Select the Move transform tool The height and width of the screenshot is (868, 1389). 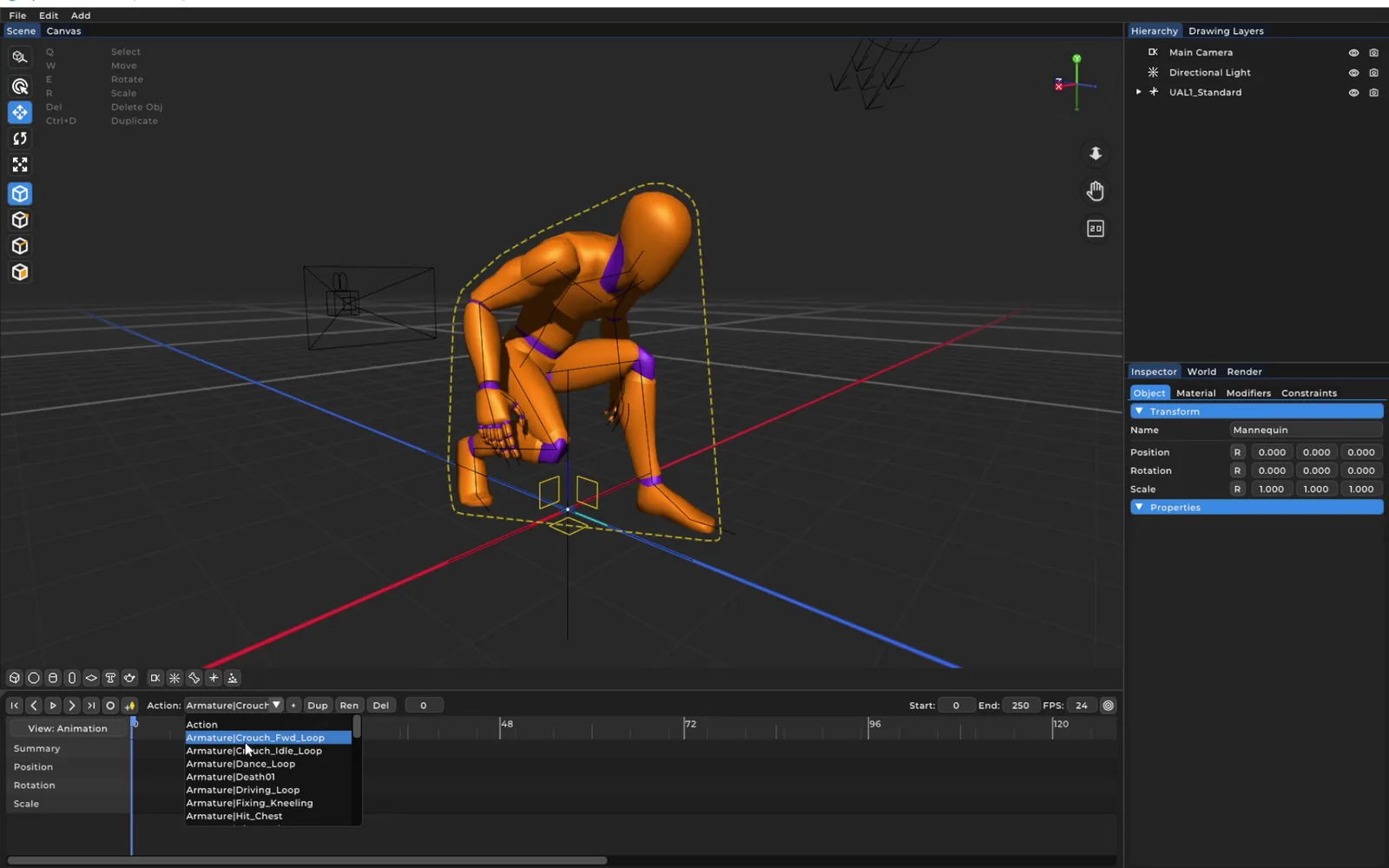[20, 112]
